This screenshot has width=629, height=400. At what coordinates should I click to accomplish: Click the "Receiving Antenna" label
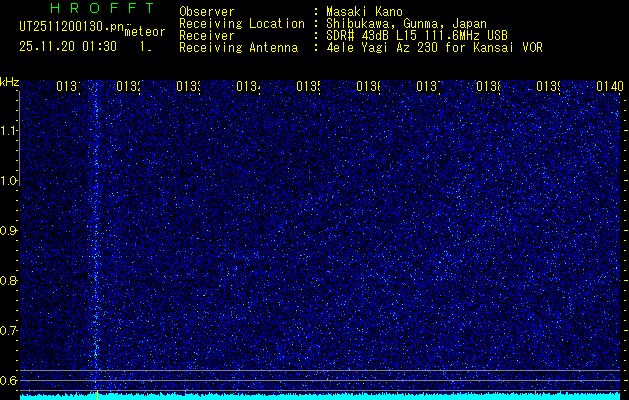(x=238, y=48)
